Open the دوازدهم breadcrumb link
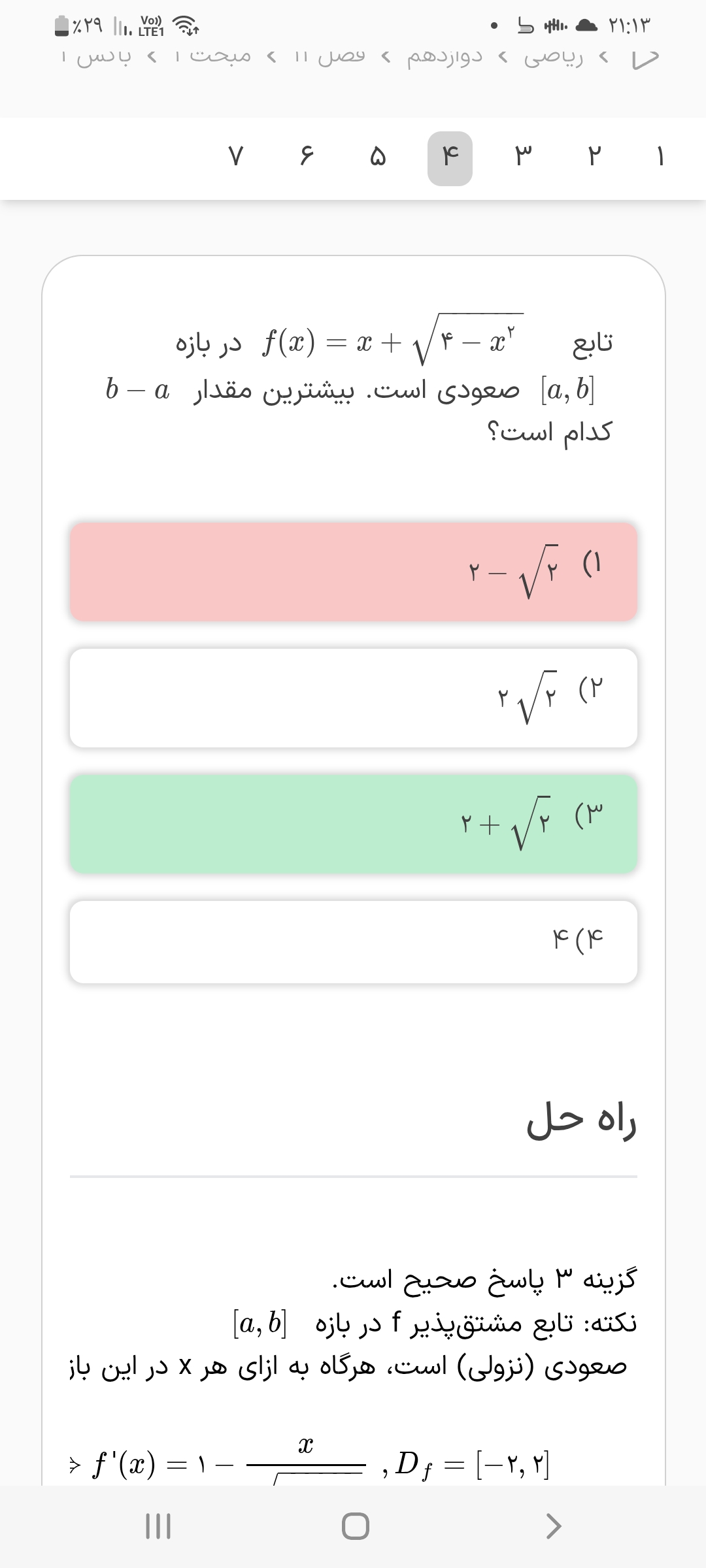 (445, 57)
